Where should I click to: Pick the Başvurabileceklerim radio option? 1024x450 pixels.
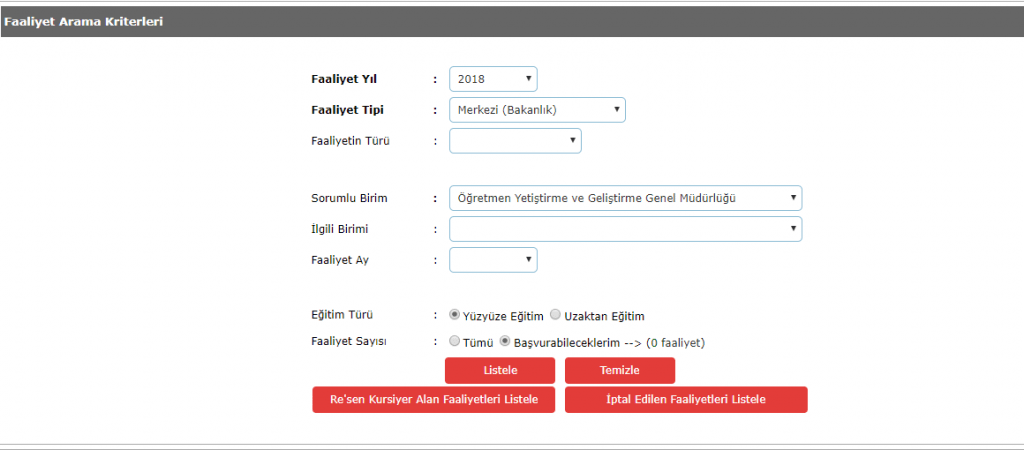pos(506,342)
